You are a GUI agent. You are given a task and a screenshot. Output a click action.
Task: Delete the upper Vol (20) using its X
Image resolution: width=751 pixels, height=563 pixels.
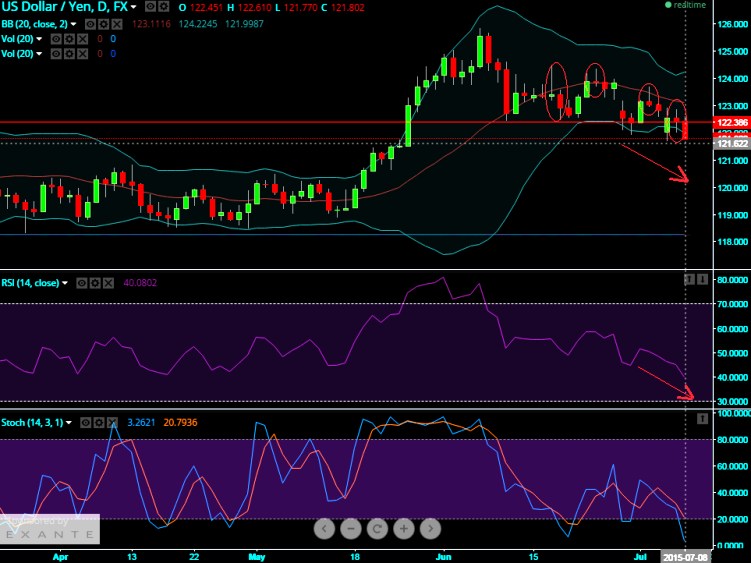pos(83,39)
